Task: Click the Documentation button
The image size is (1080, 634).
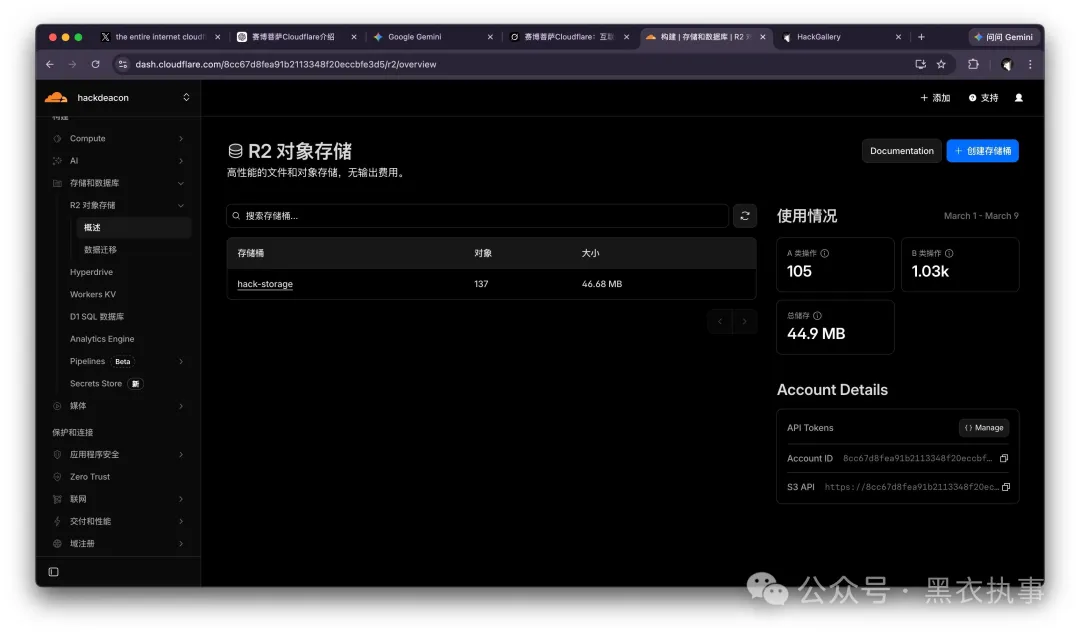Action: (902, 151)
